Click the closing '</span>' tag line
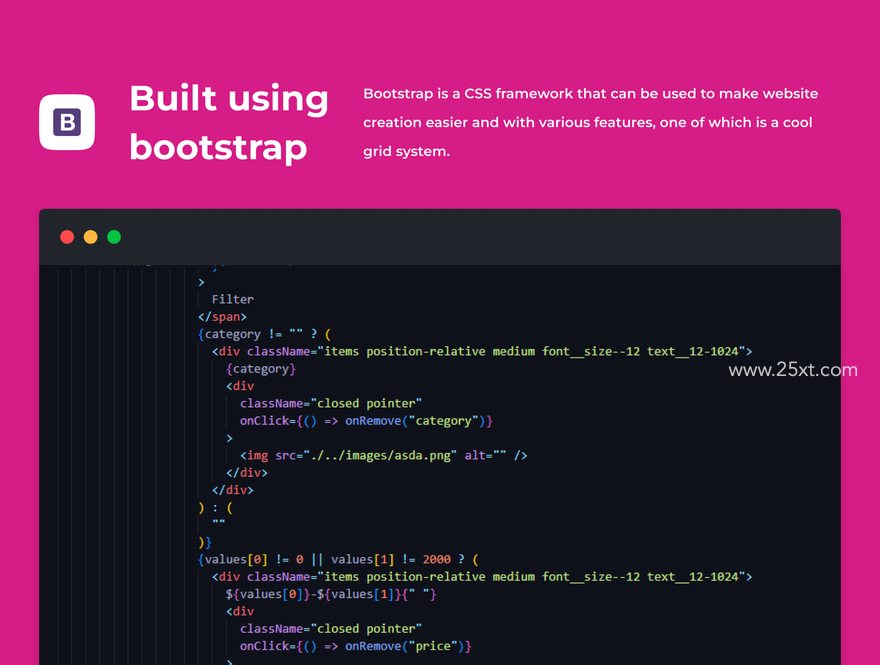This screenshot has width=880, height=665. (222, 317)
